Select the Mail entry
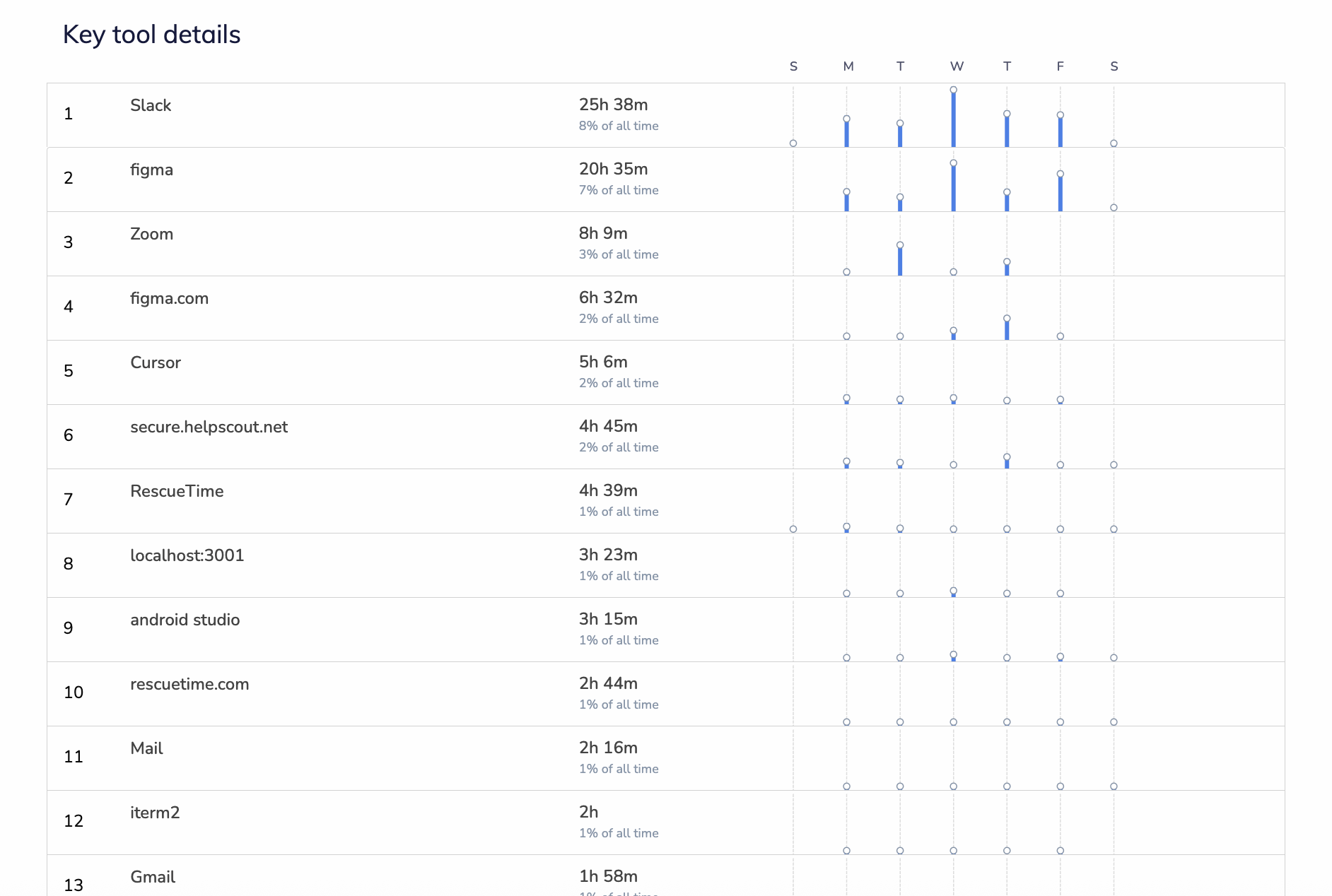The image size is (1332, 896). [665, 758]
